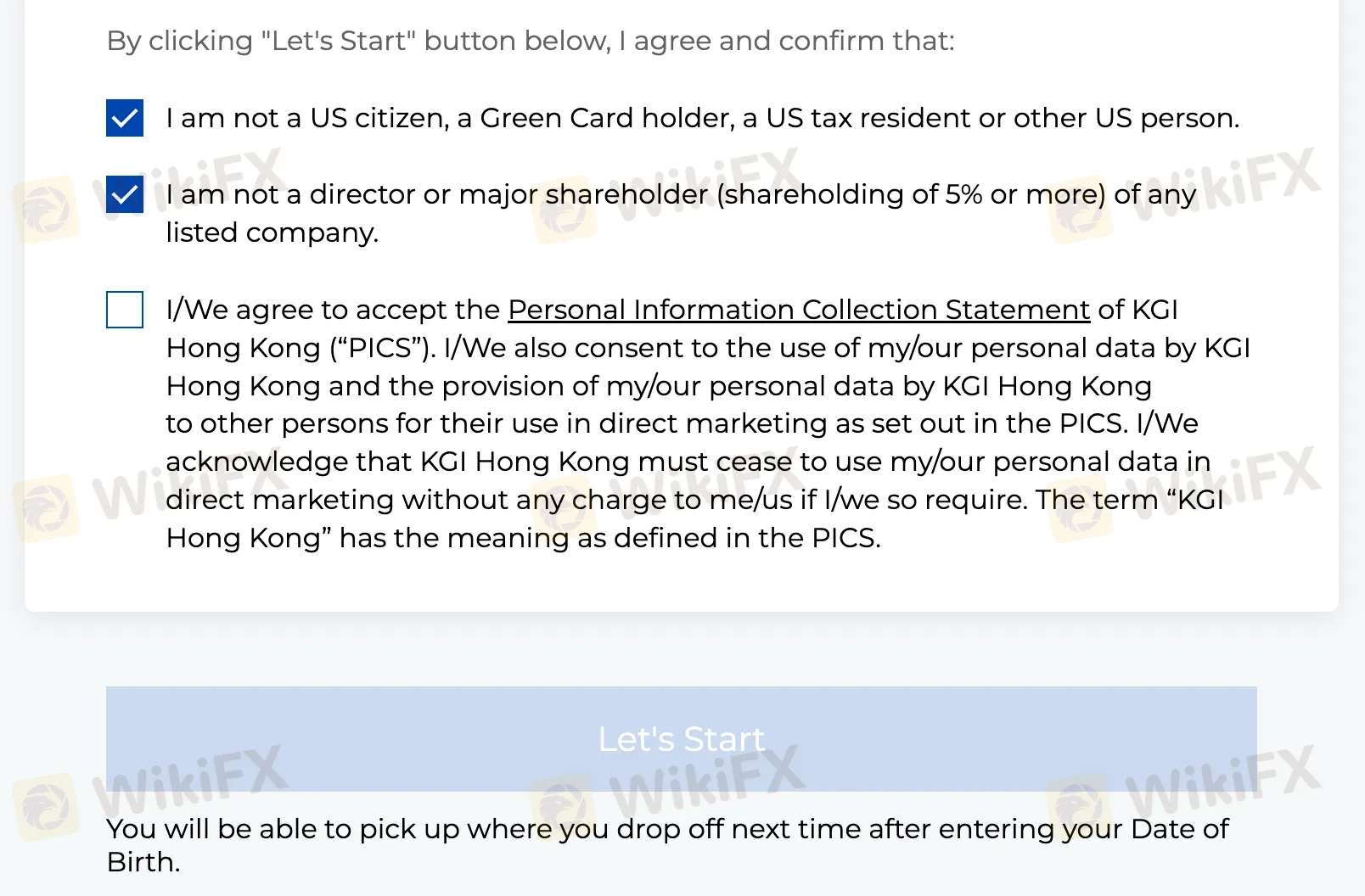Click the WikiFX watermark near 'The term KGI'
The height and width of the screenshot is (896, 1365).
[1184, 494]
